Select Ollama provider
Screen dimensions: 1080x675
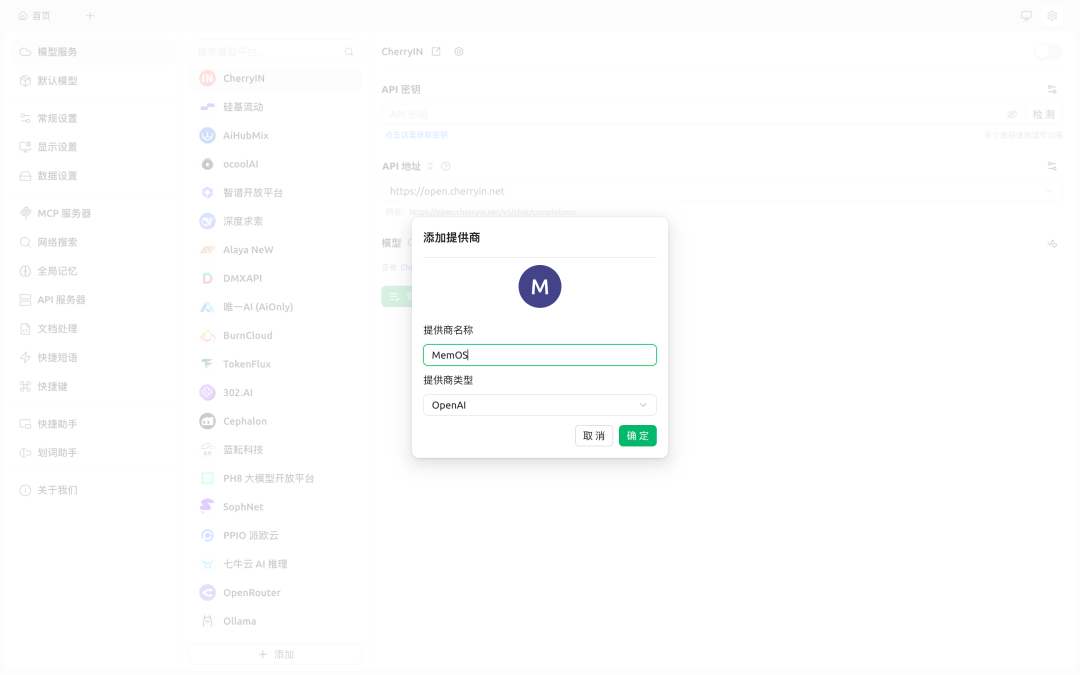tap(275, 621)
